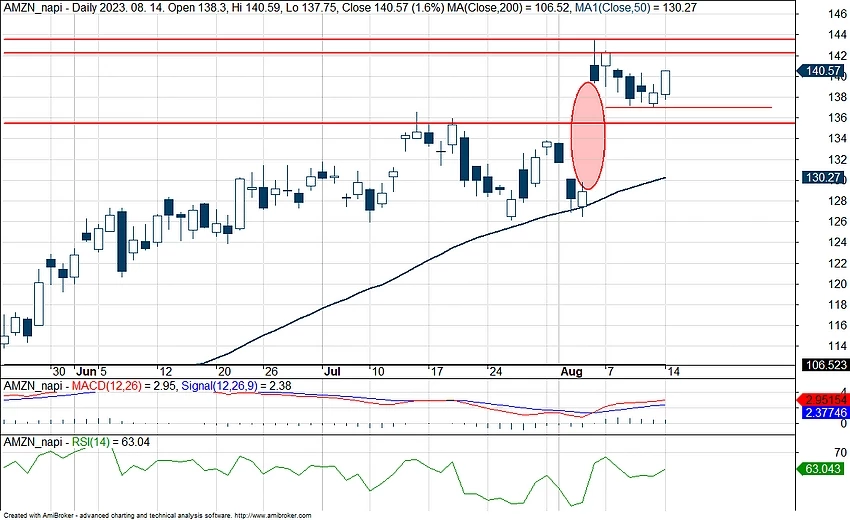The image size is (850, 520).
Task: Click the 120 price axis label
Action: click(838, 284)
